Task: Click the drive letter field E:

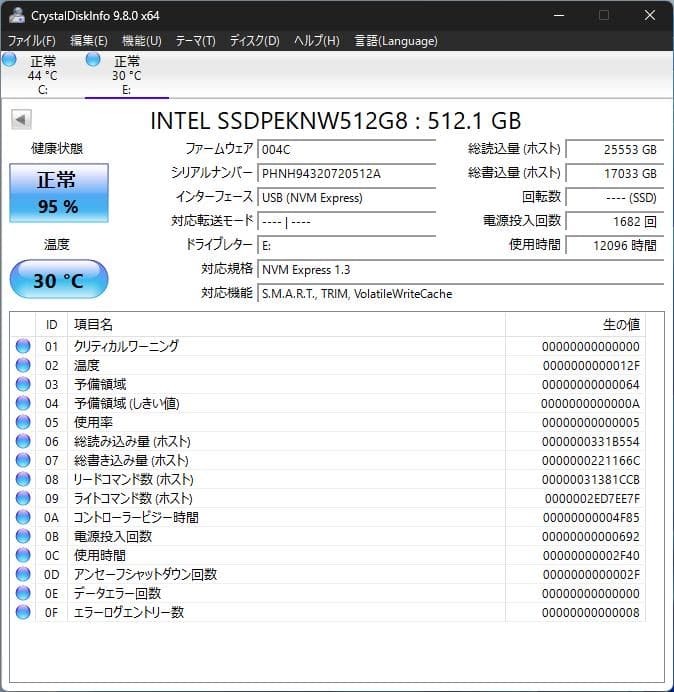Action: click(346, 245)
